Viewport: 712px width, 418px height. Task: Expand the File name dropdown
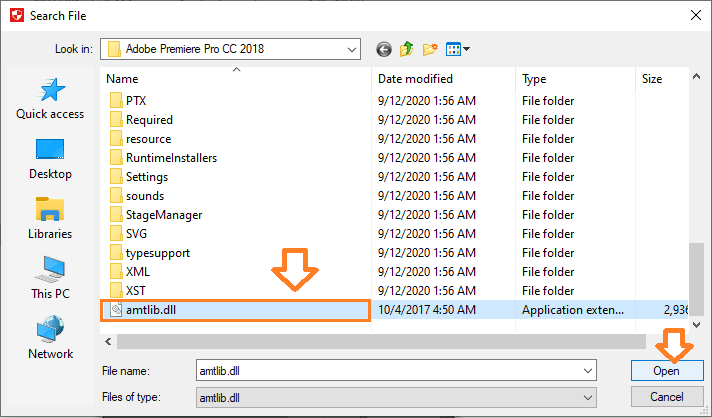[588, 371]
